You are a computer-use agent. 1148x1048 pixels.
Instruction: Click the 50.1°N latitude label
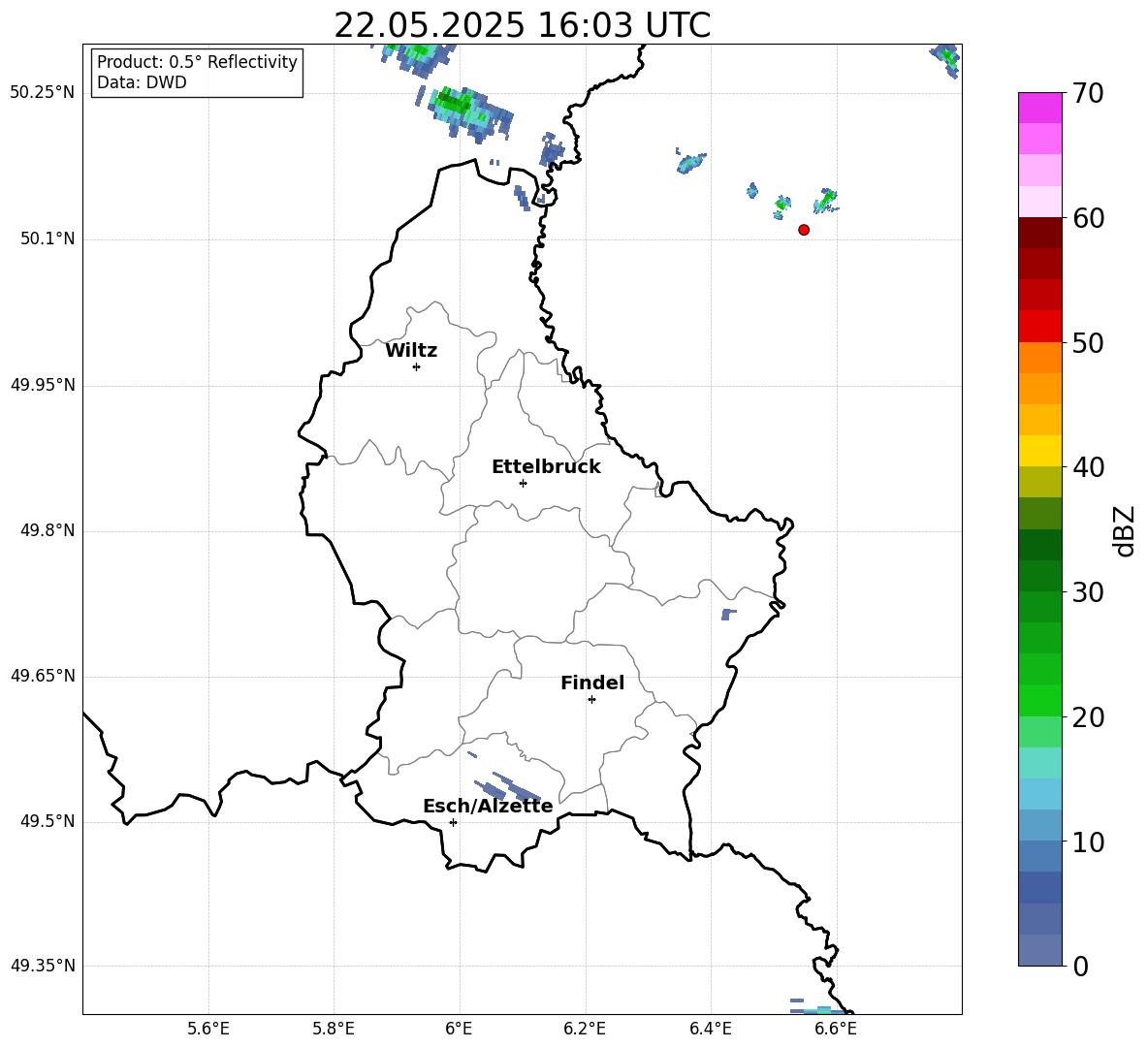[x=48, y=238]
